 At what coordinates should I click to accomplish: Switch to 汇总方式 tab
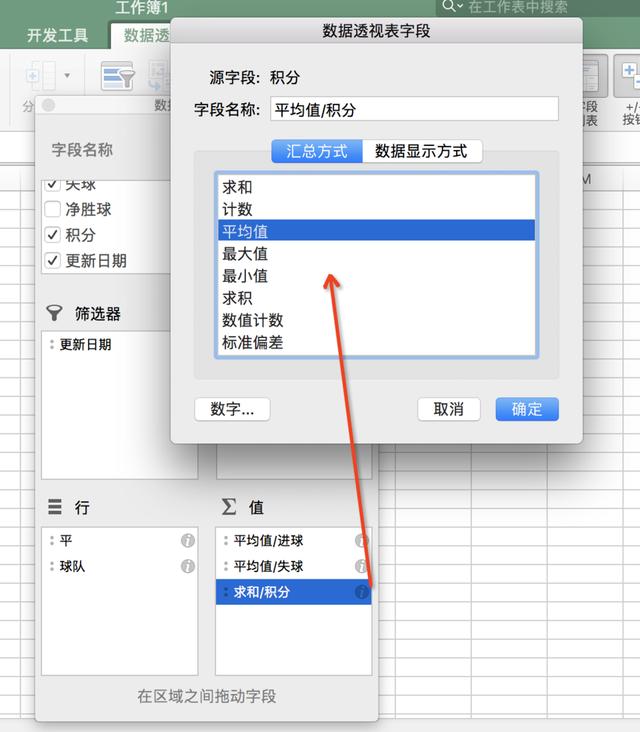(317, 151)
